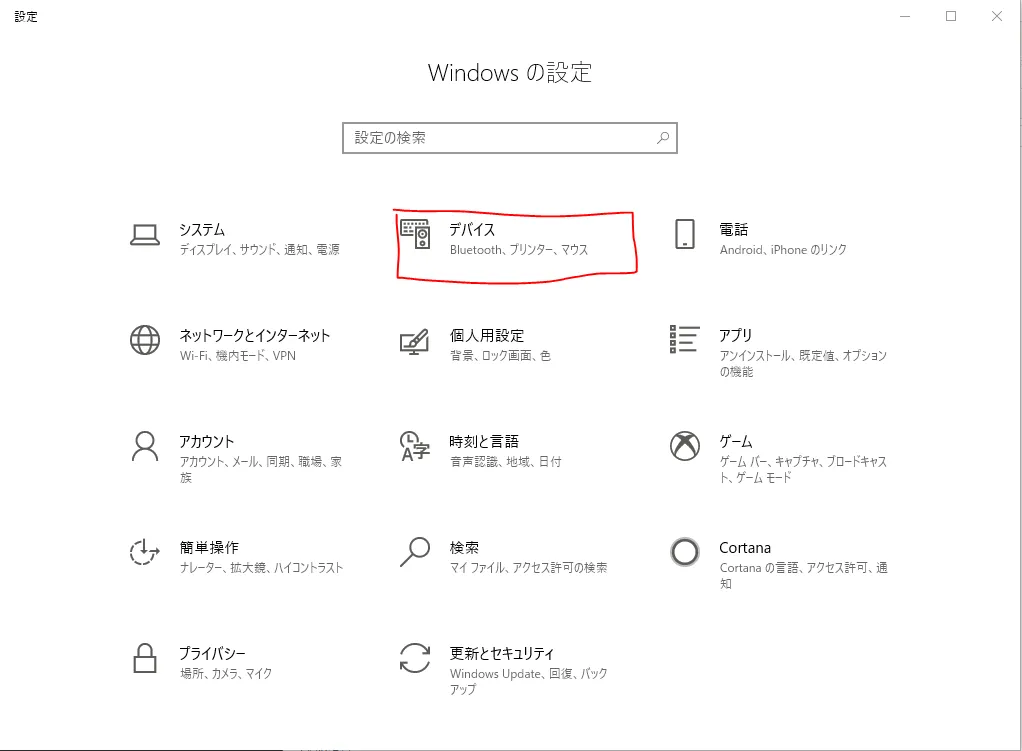1022x751 pixels.
Task: Click 'Cortana の言語、アクセス許可、通知' description
Action: tap(804, 575)
